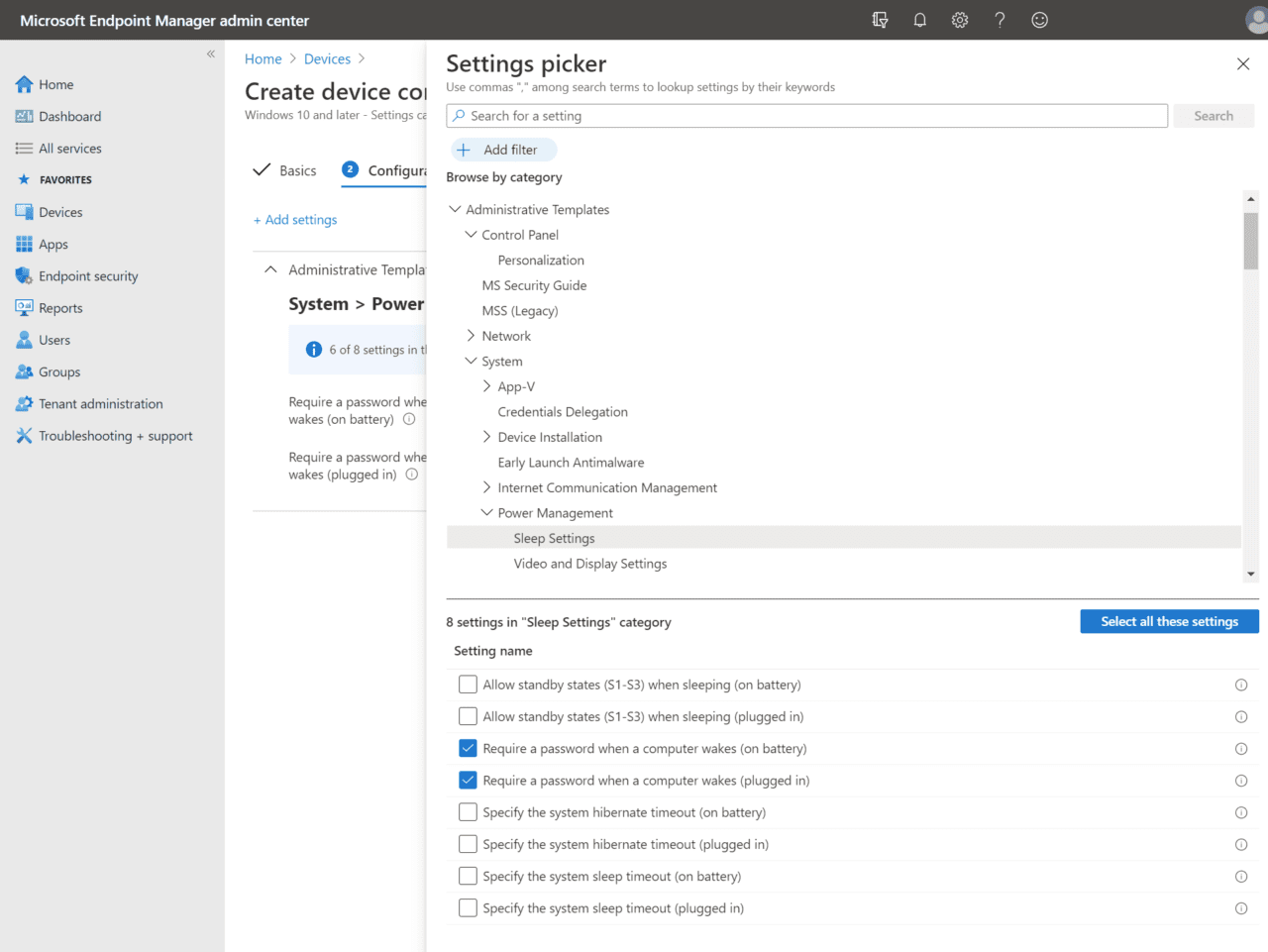This screenshot has width=1268, height=952.
Task: Open Endpoint security from the sidebar
Action: coord(88,276)
